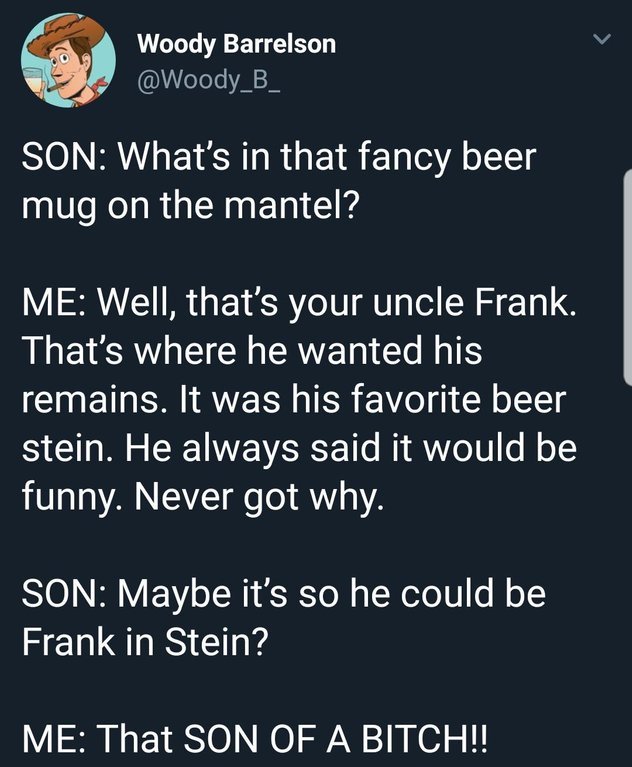Open the tweet options chevron dropdown
The image size is (632, 767).
(x=600, y=41)
